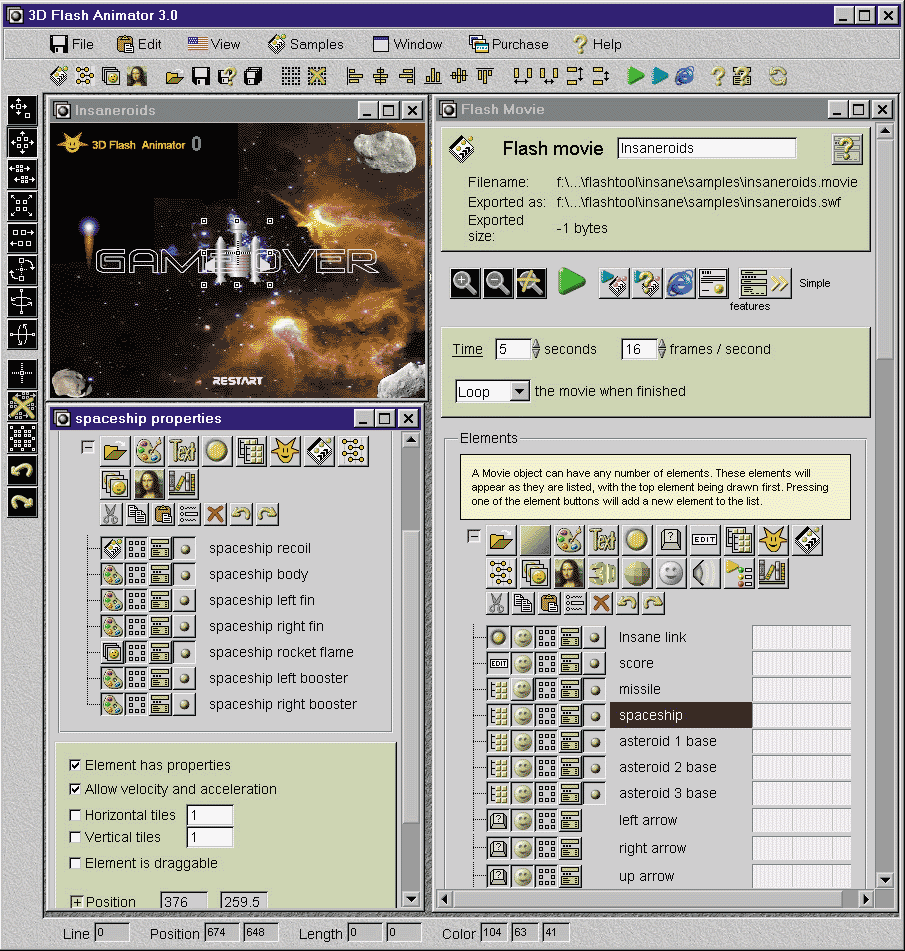Click the yellow question mark icon in main toolbar
Viewport: 905px width, 951px height.
[x=718, y=76]
